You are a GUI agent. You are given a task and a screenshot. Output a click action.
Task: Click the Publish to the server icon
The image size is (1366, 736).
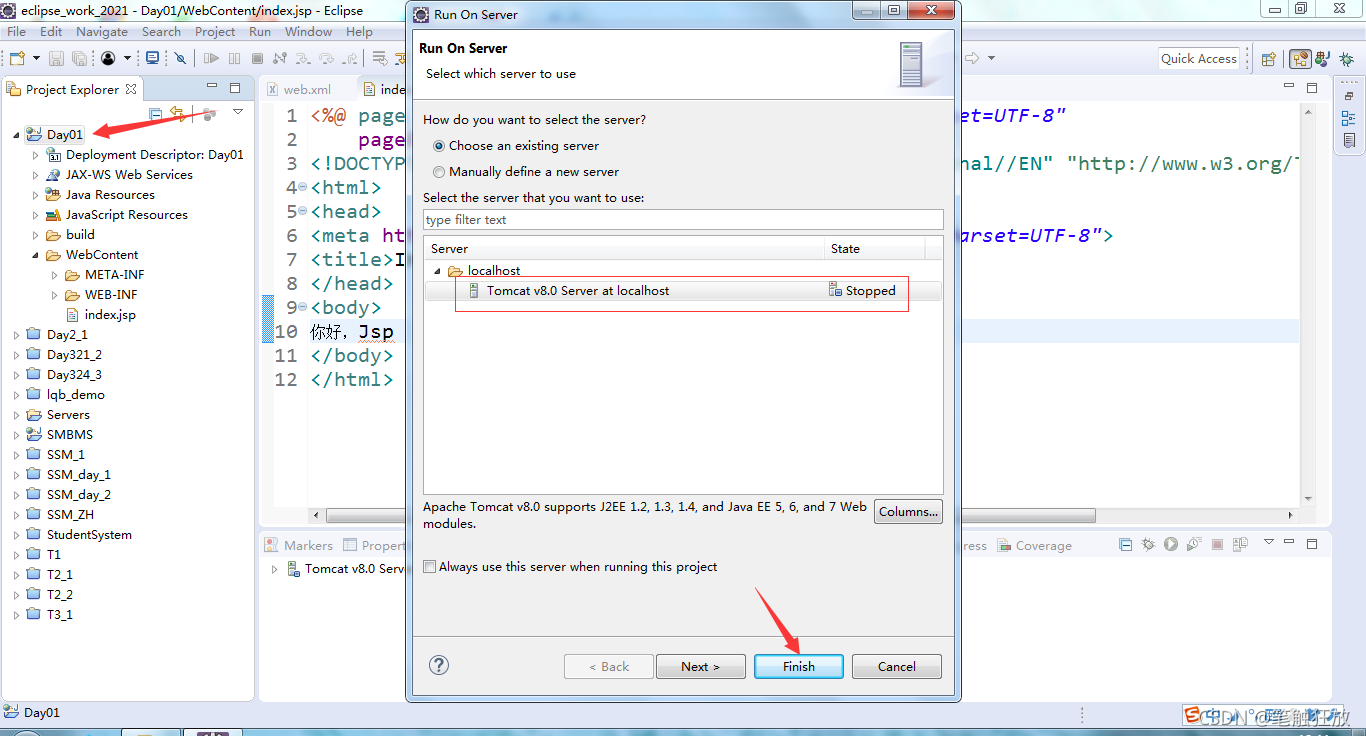(x=1240, y=544)
